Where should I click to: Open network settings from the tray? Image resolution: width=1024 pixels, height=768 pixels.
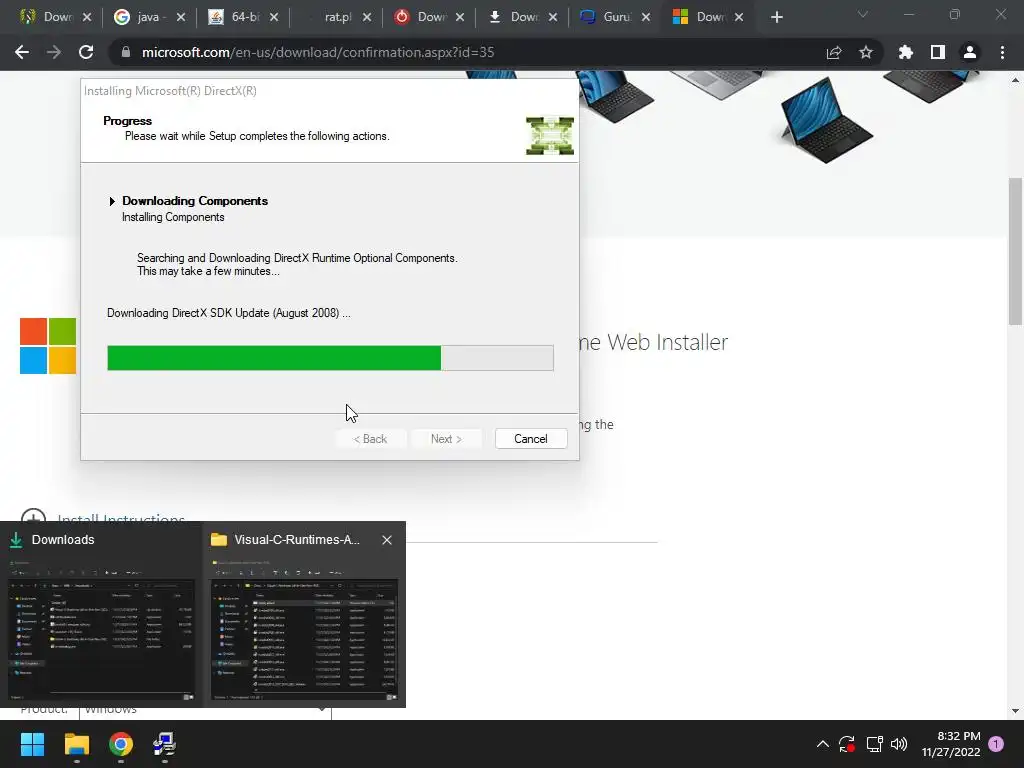[874, 744]
